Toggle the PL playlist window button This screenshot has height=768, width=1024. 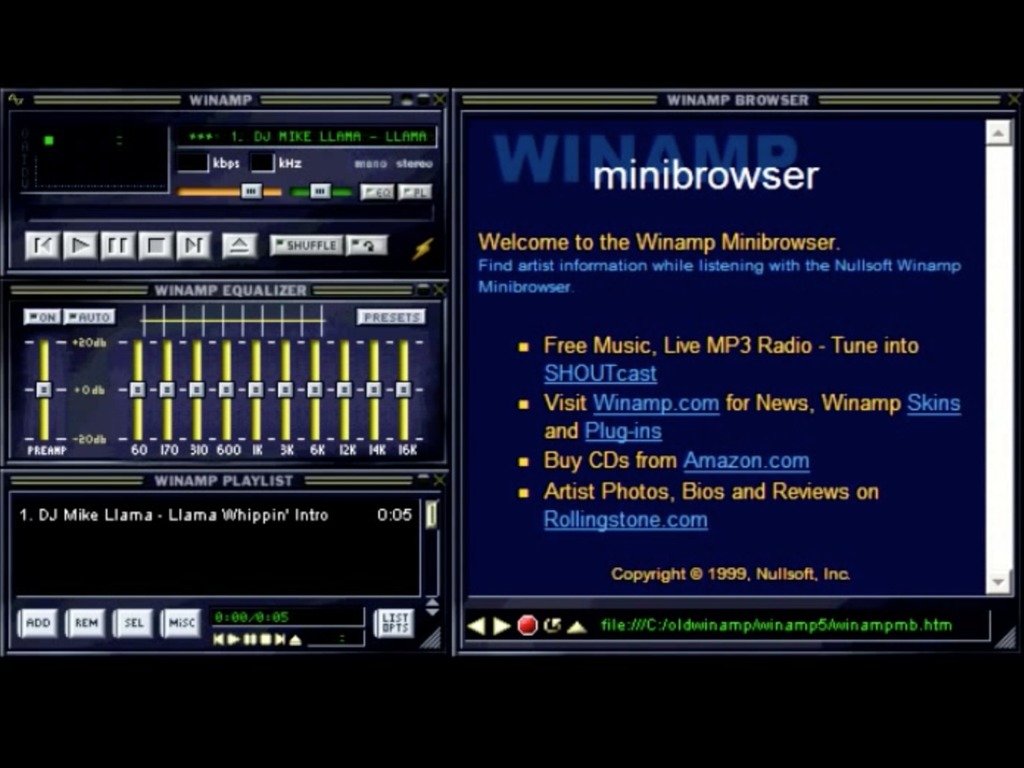coord(415,192)
